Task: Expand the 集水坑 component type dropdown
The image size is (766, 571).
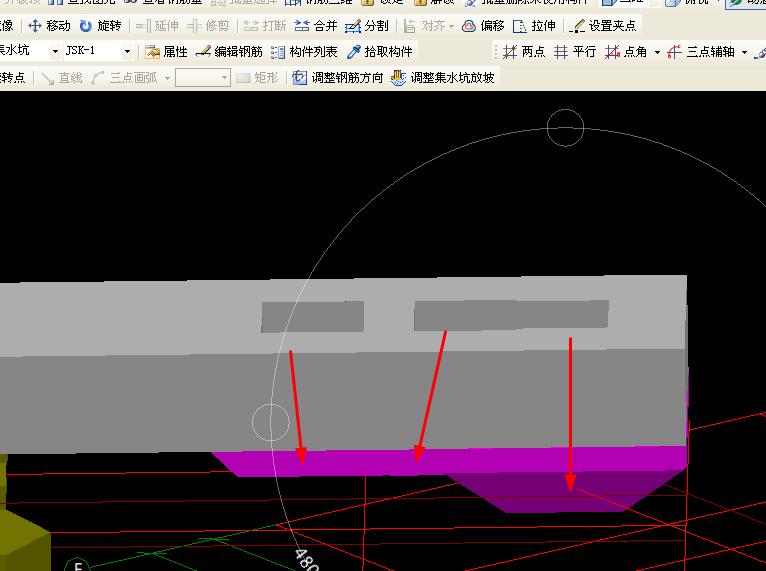Action: (x=55, y=51)
